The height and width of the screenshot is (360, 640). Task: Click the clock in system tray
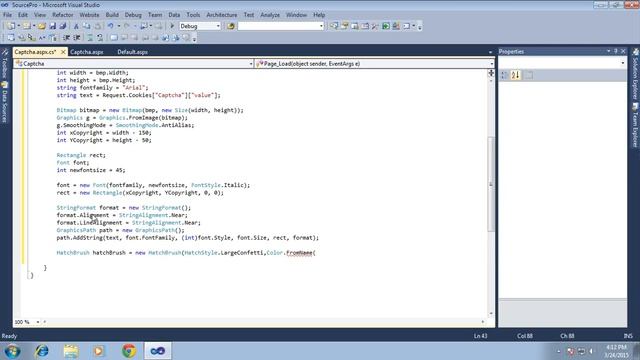click(616, 351)
